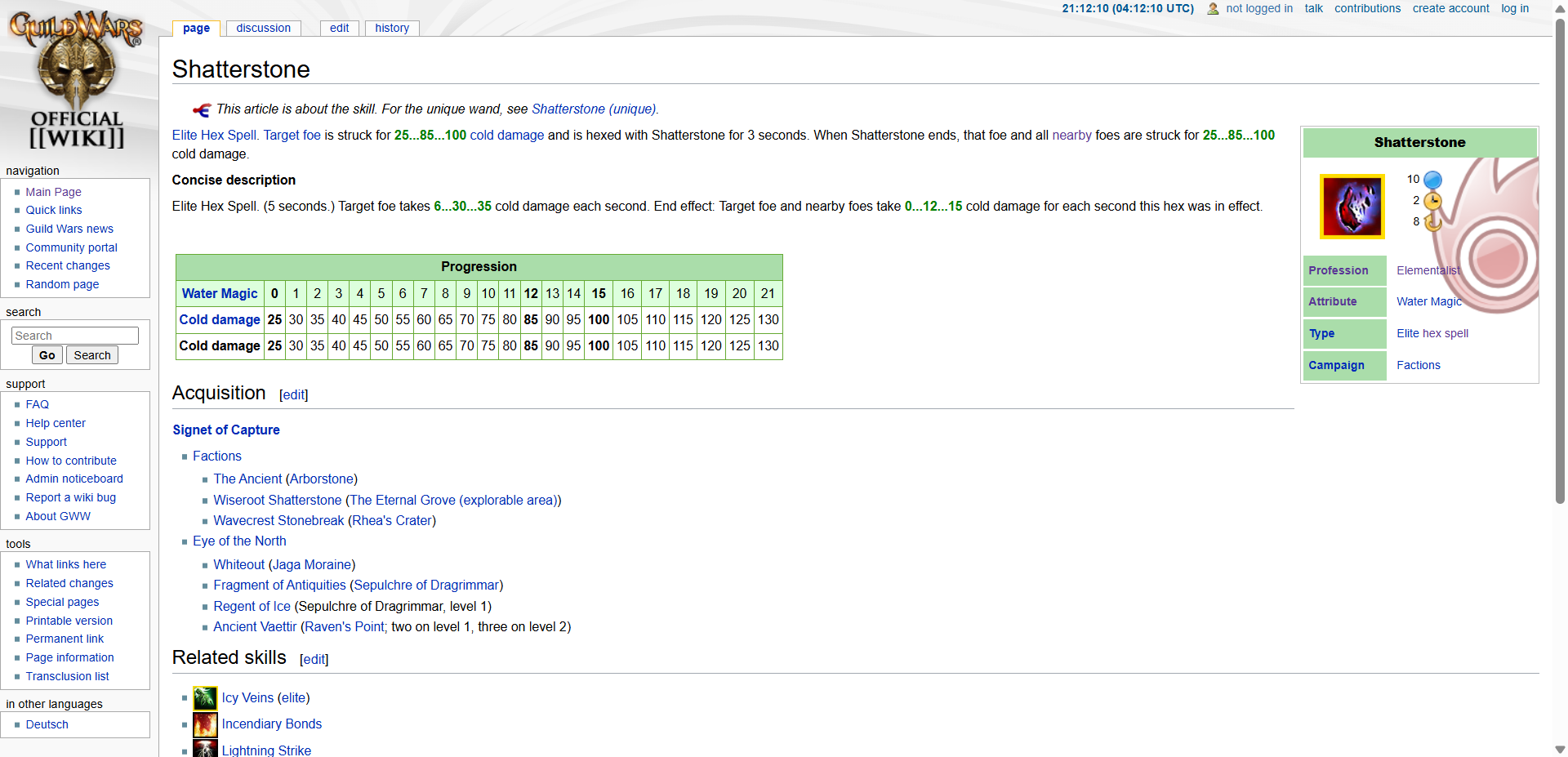The image size is (1568, 757).
Task: Open Special pages link
Action: tap(62, 602)
